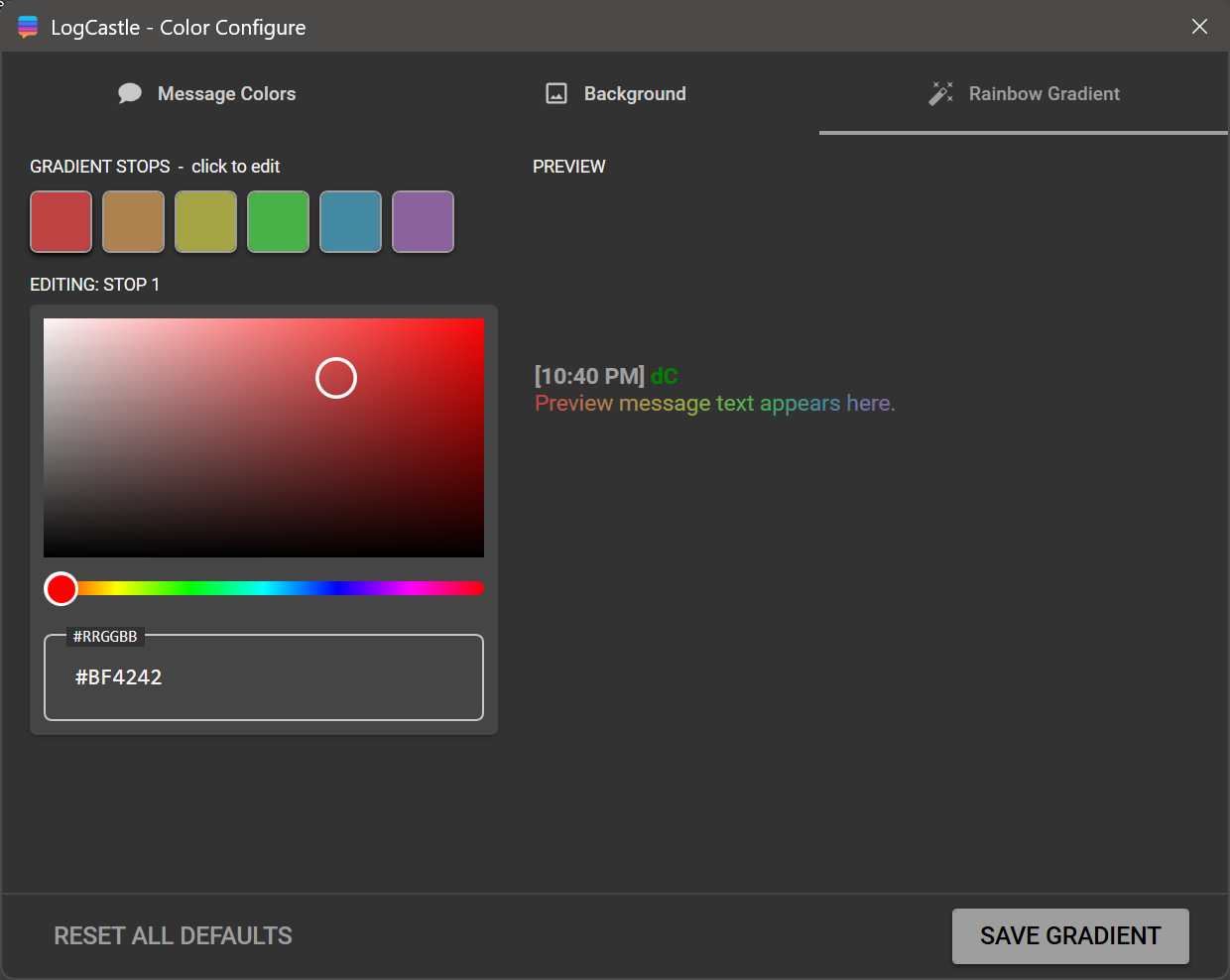This screenshot has height=980, width=1230.
Task: Close the Color Configure dialog
Action: 1199,26
